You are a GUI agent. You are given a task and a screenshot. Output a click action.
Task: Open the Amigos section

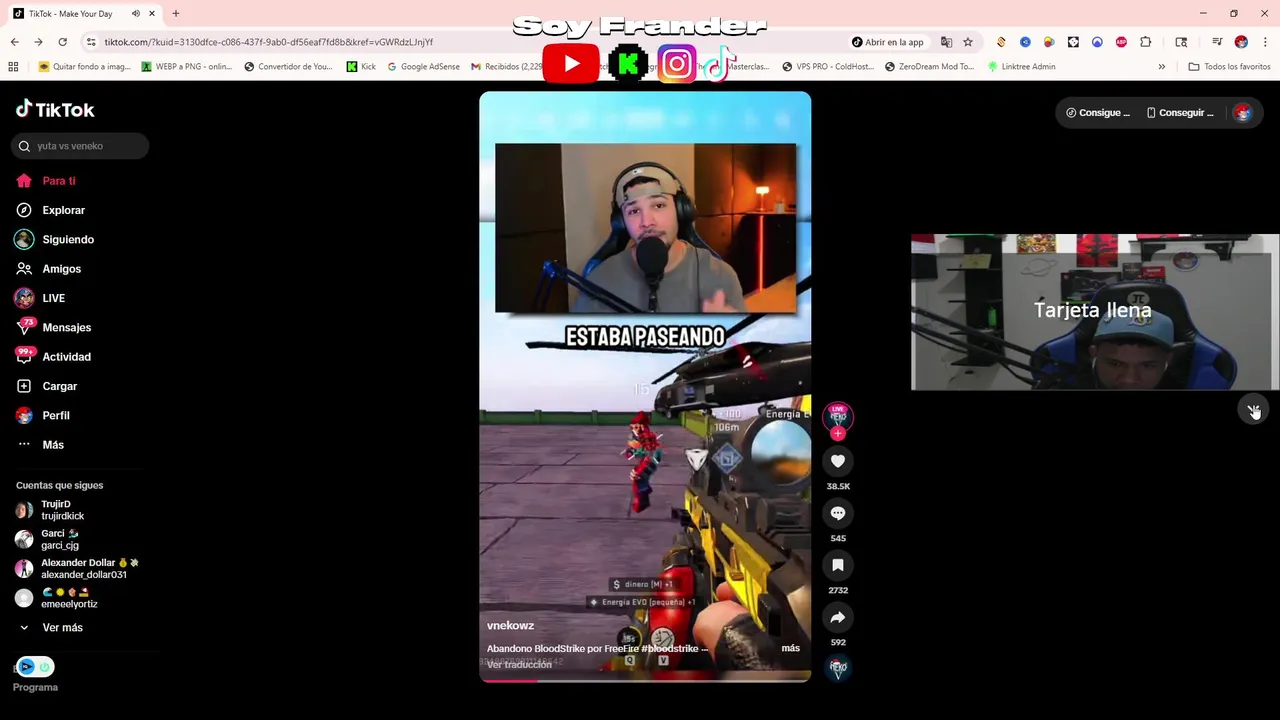(x=49, y=269)
